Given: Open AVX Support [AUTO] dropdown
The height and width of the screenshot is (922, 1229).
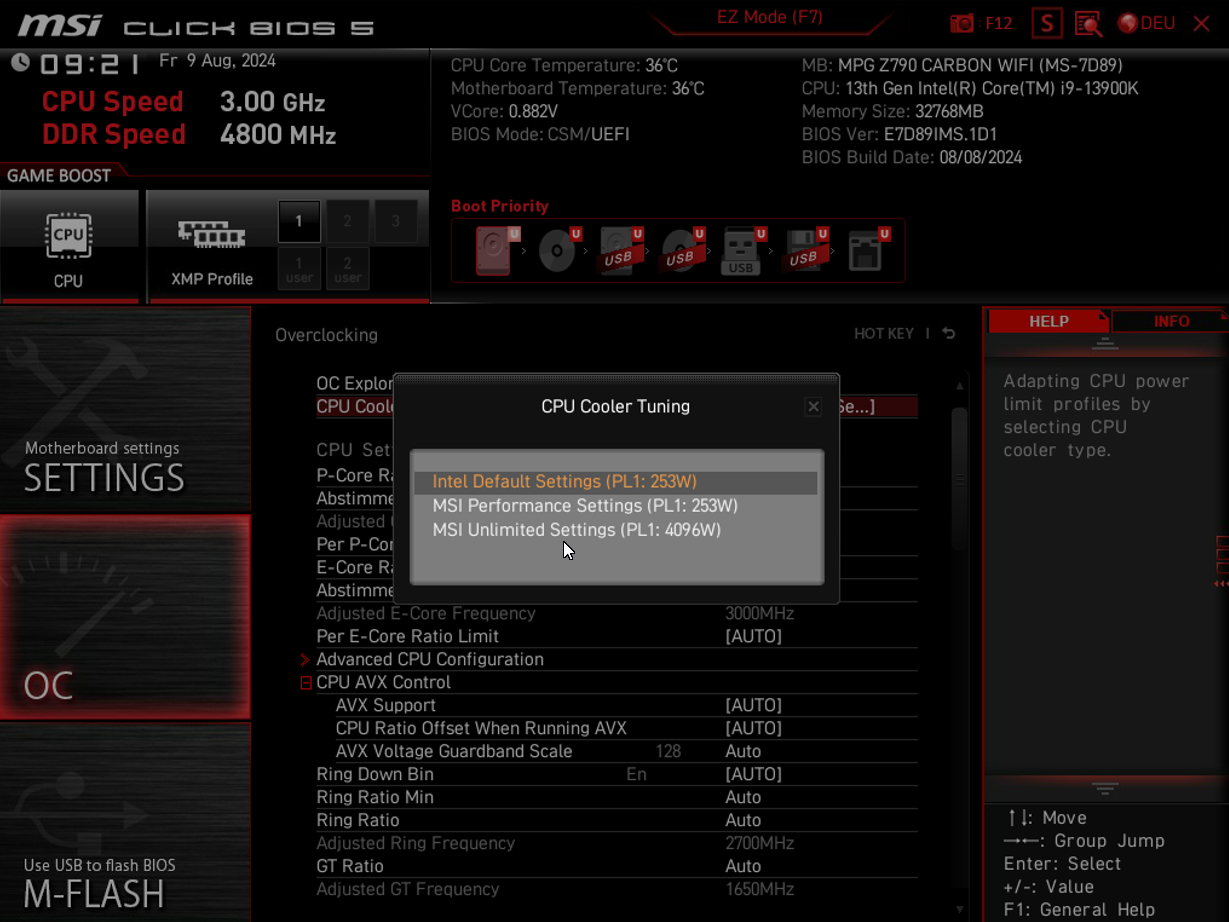Looking at the screenshot, I should 753,705.
